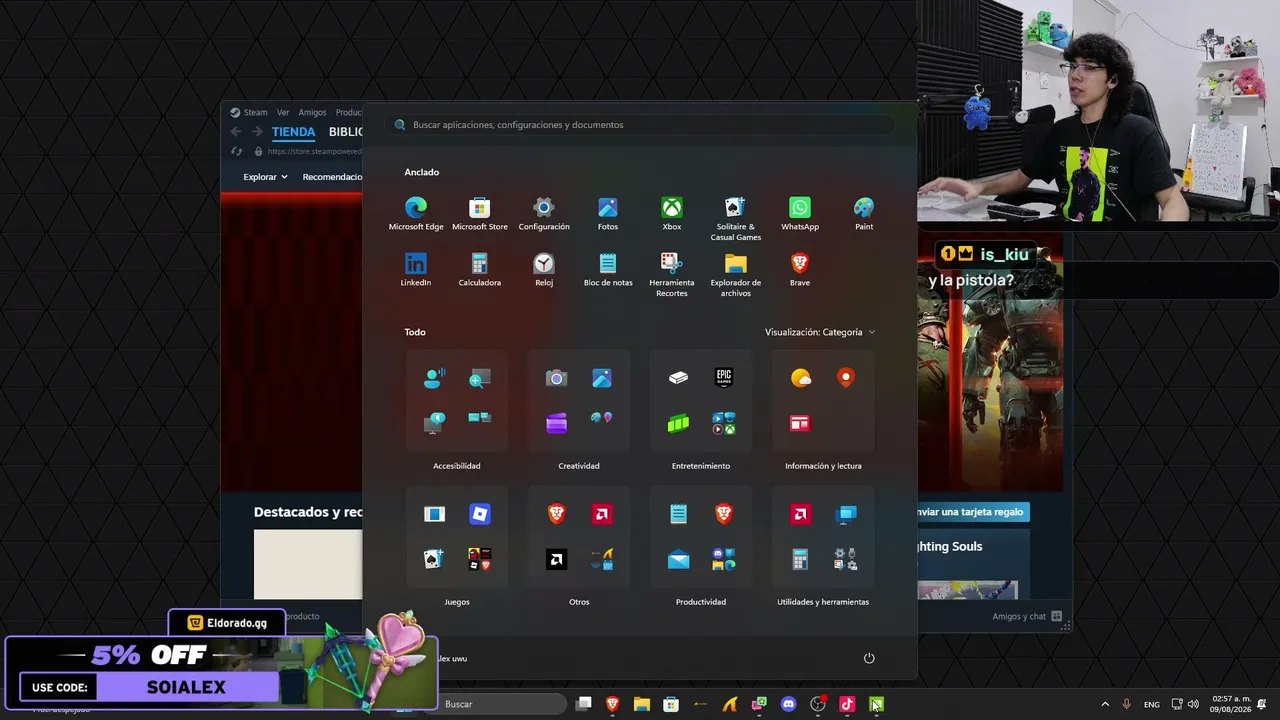Launch Microsoft Store from the pinned section
This screenshot has width=1280, height=720.
pos(480,214)
